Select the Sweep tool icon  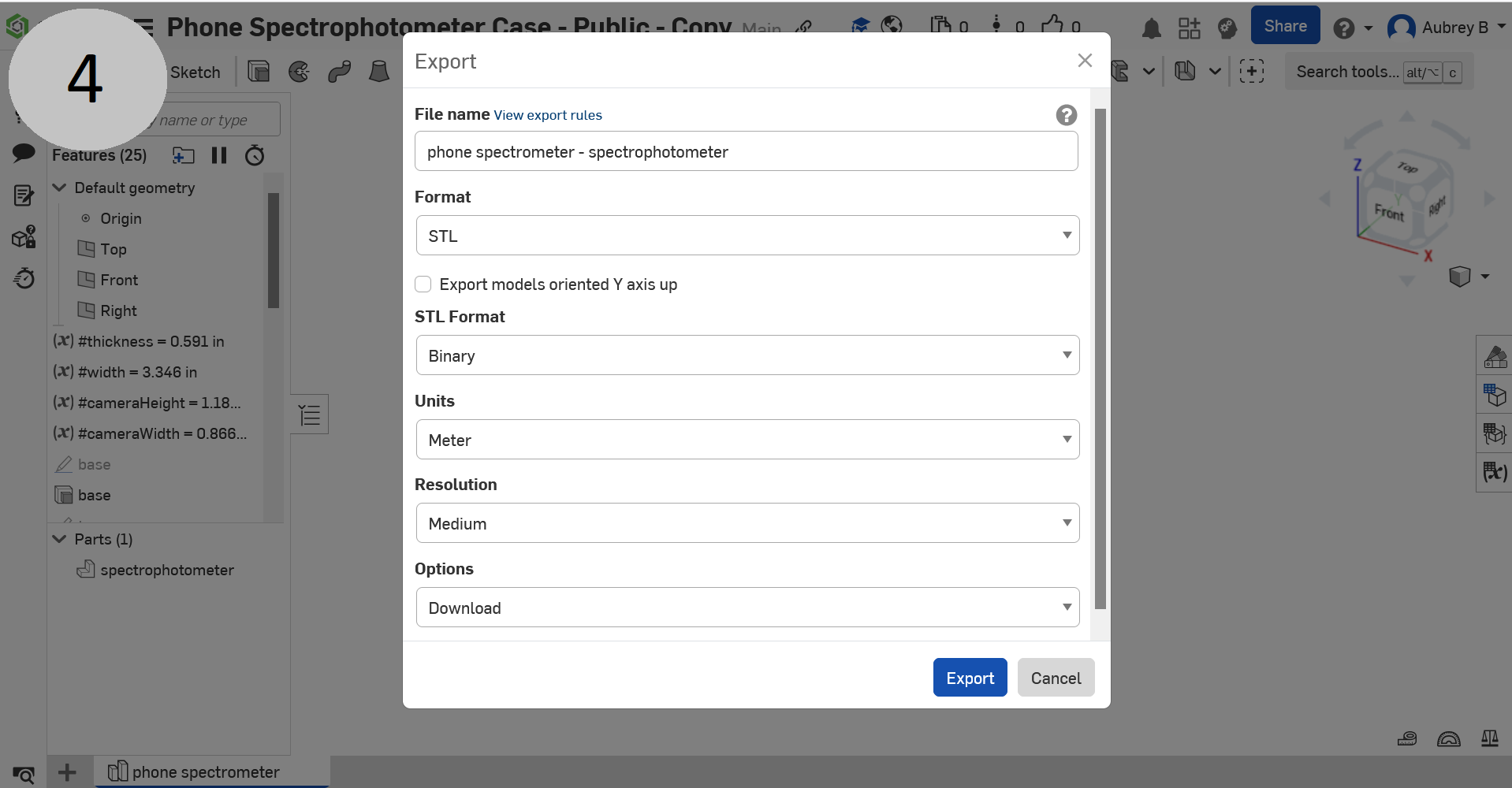click(x=339, y=72)
